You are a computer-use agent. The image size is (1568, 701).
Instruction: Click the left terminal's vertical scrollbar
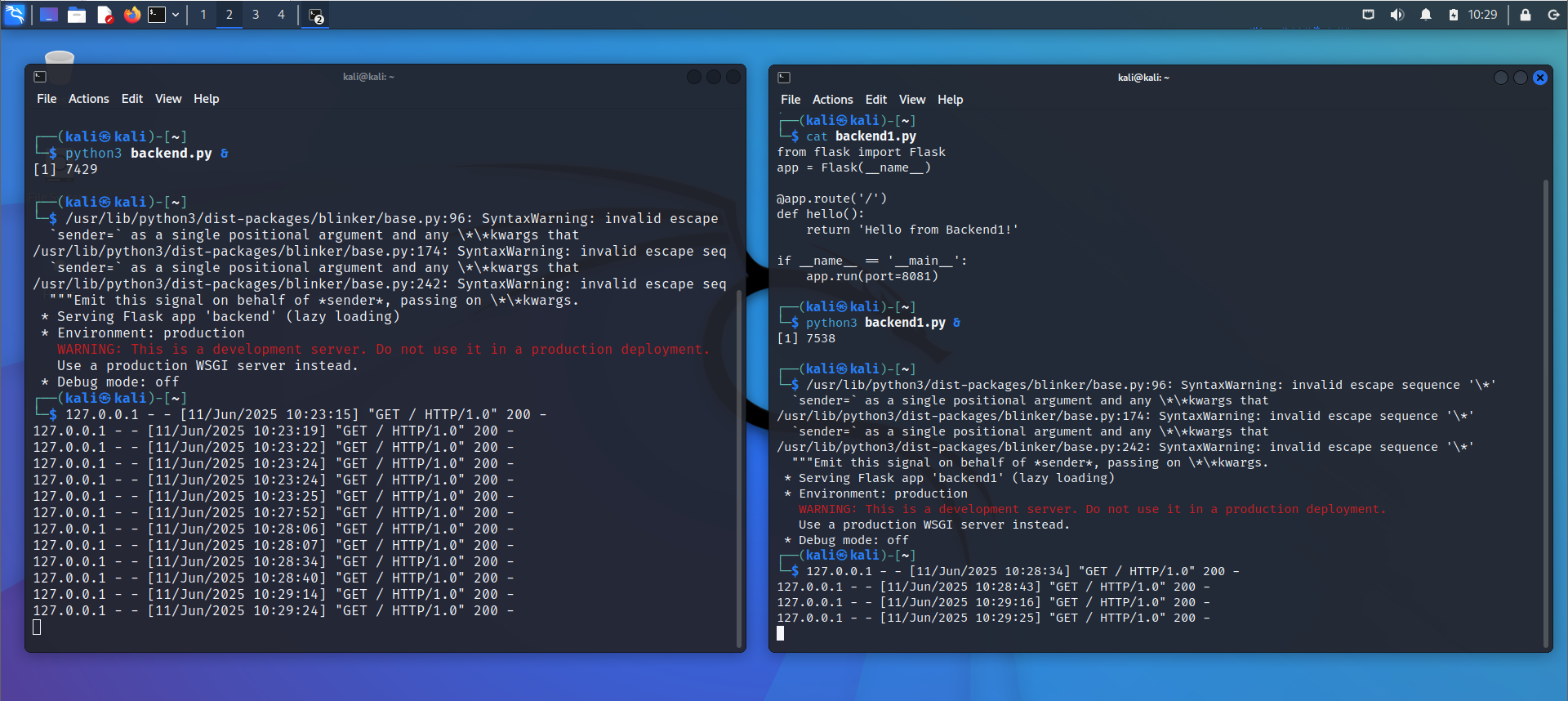coord(740,470)
